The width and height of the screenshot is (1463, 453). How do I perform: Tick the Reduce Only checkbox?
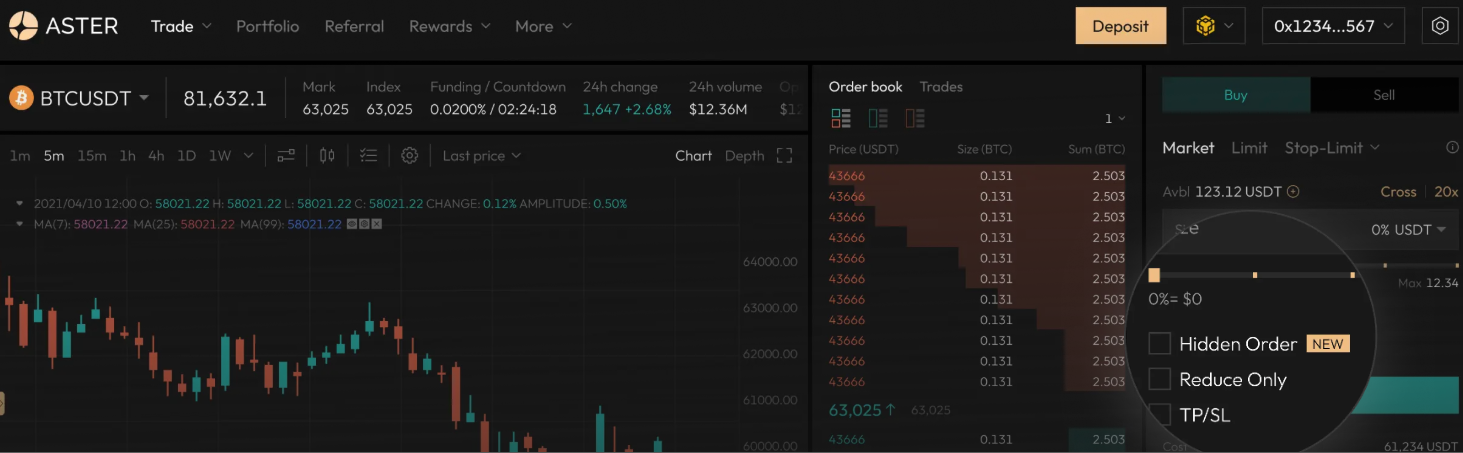(1159, 379)
